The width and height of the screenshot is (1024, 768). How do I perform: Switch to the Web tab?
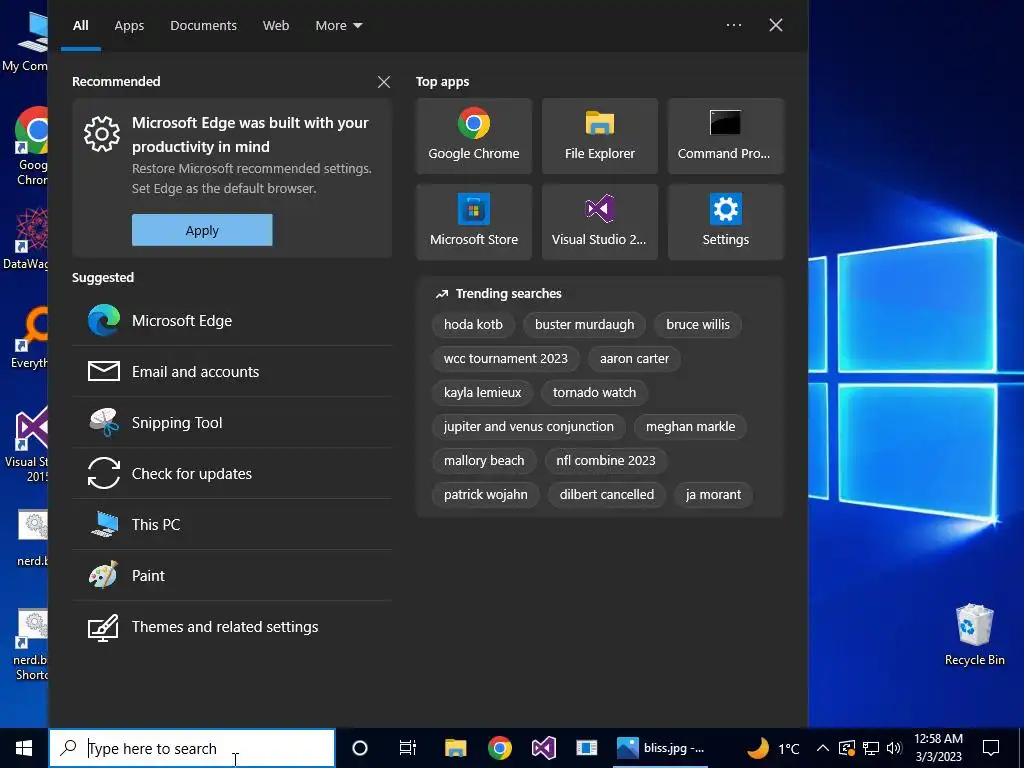point(276,25)
